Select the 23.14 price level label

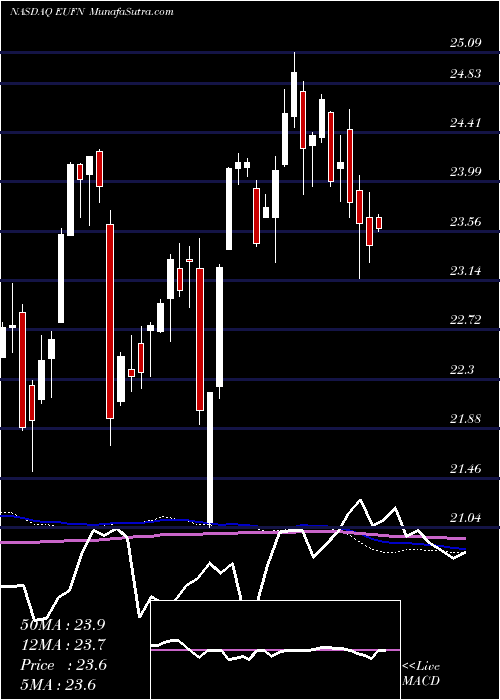pyautogui.click(x=466, y=271)
